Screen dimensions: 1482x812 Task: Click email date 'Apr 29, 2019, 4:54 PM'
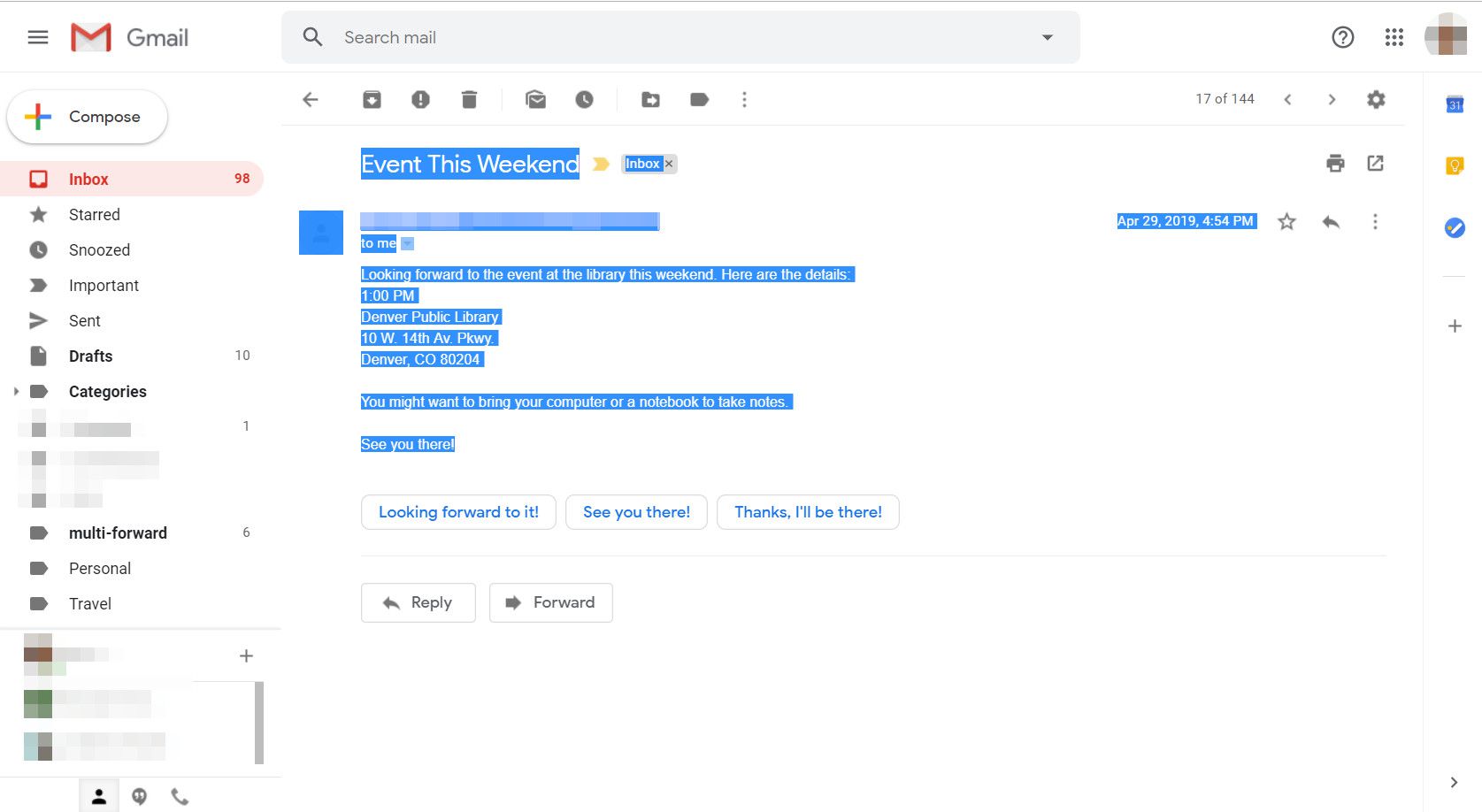click(x=1186, y=221)
